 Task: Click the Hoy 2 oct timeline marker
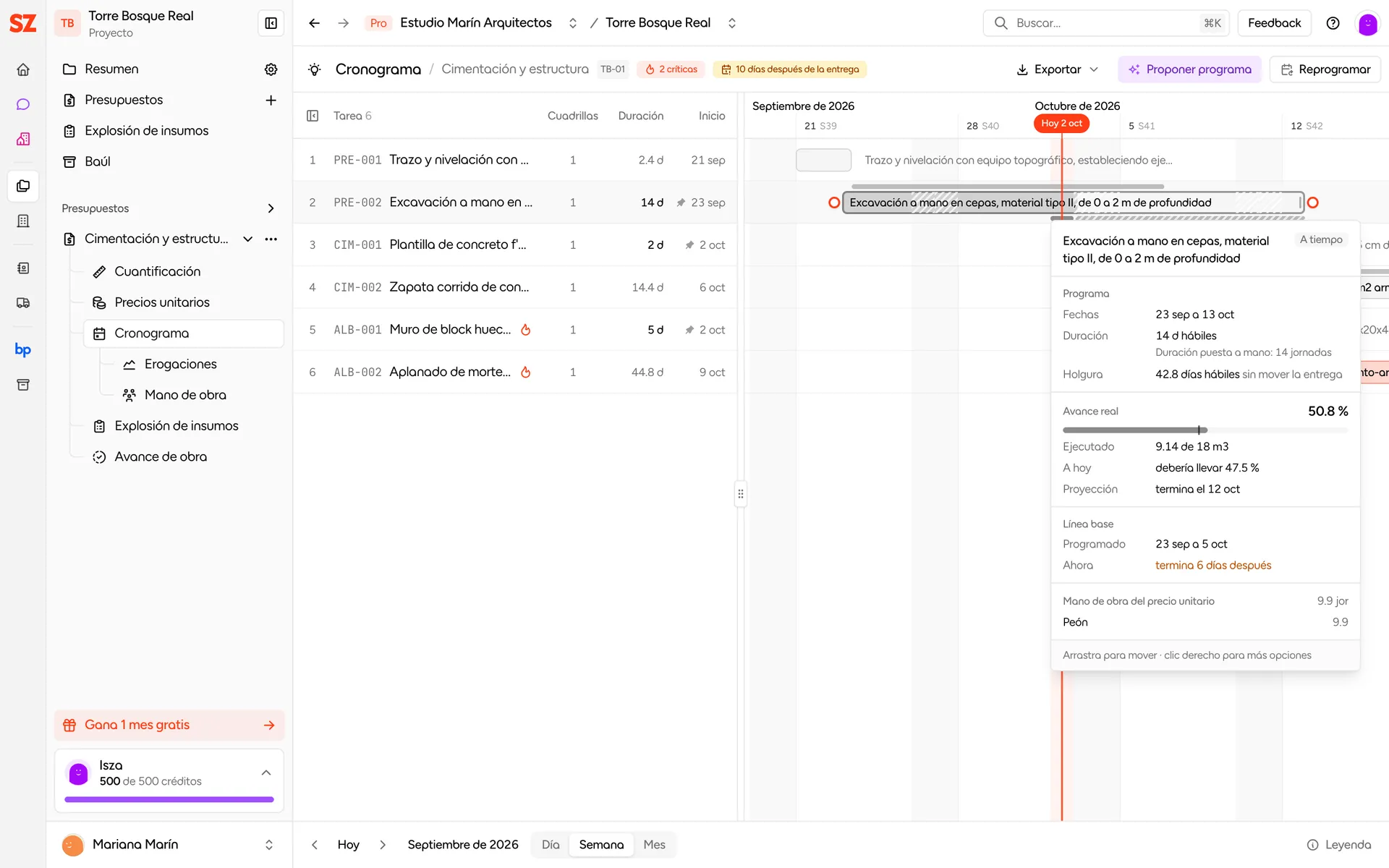pos(1061,124)
